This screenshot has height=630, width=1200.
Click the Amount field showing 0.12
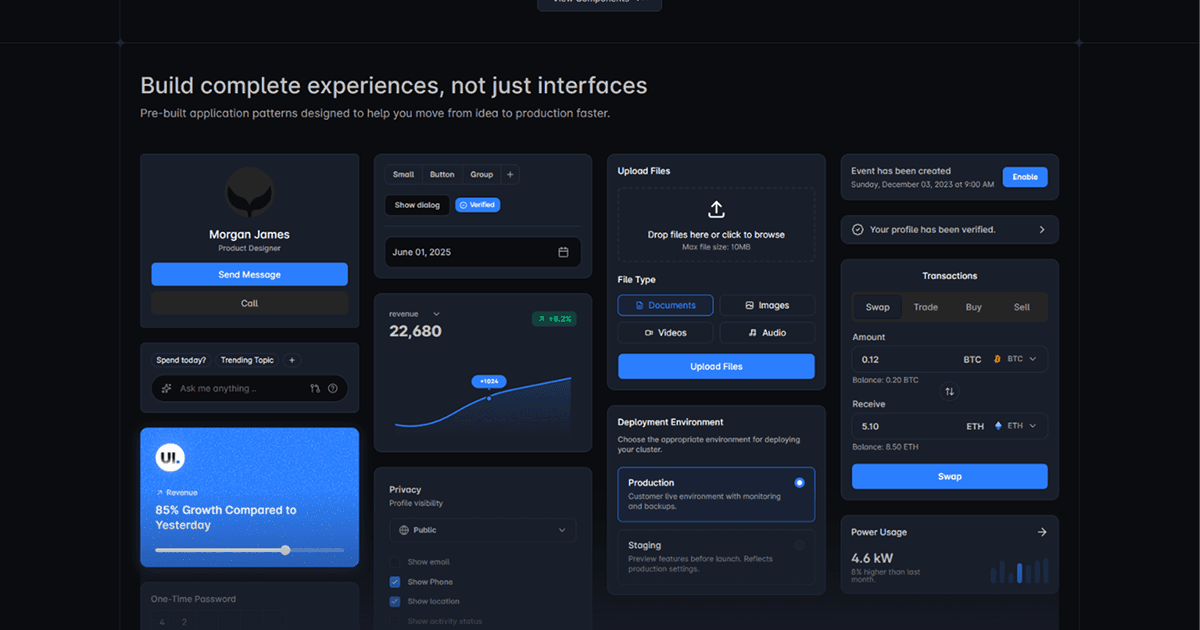pos(950,359)
